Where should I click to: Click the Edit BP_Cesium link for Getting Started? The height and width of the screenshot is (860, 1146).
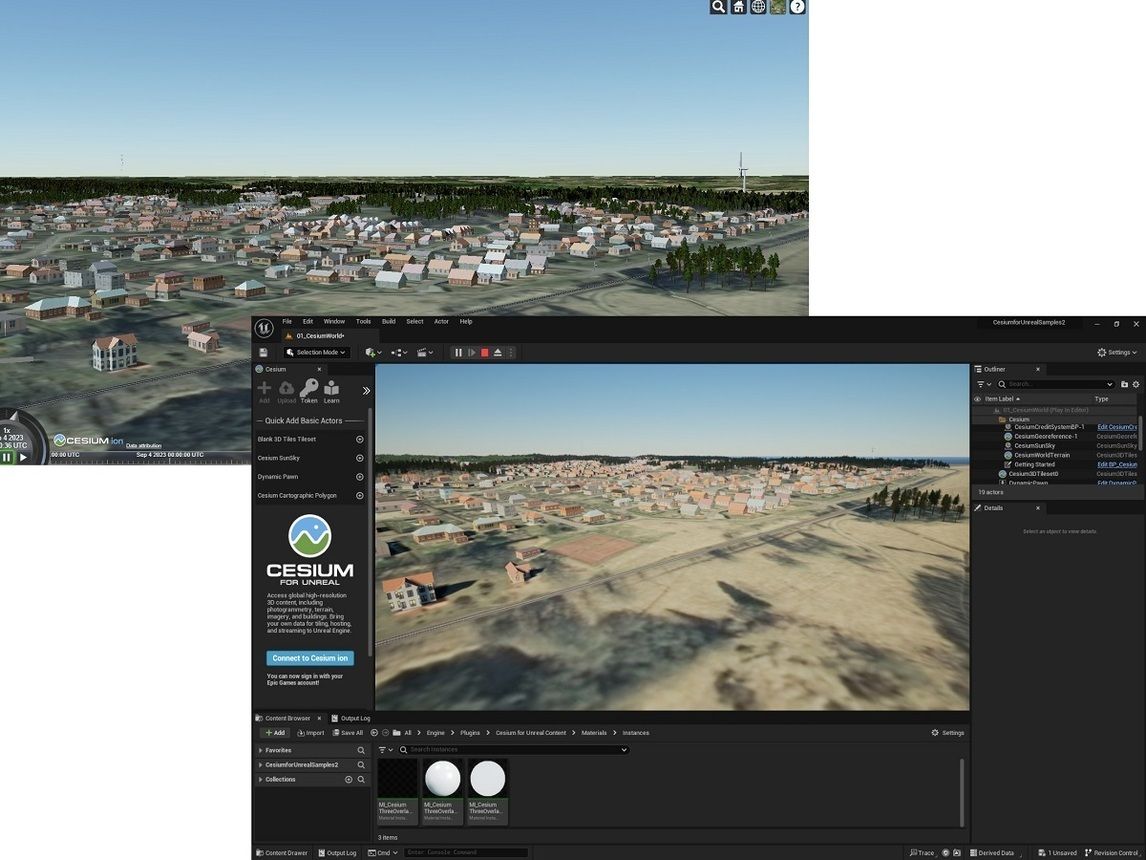1117,464
